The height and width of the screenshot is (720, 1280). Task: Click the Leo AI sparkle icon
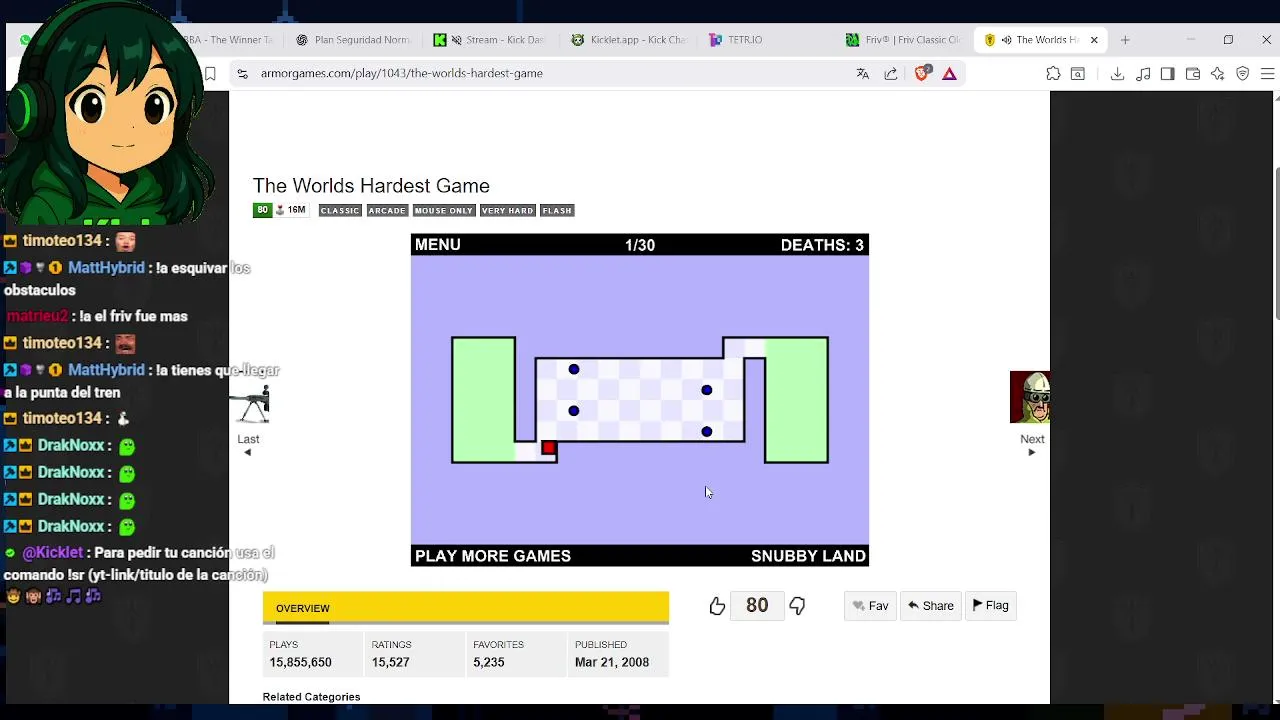pyautogui.click(x=1217, y=73)
